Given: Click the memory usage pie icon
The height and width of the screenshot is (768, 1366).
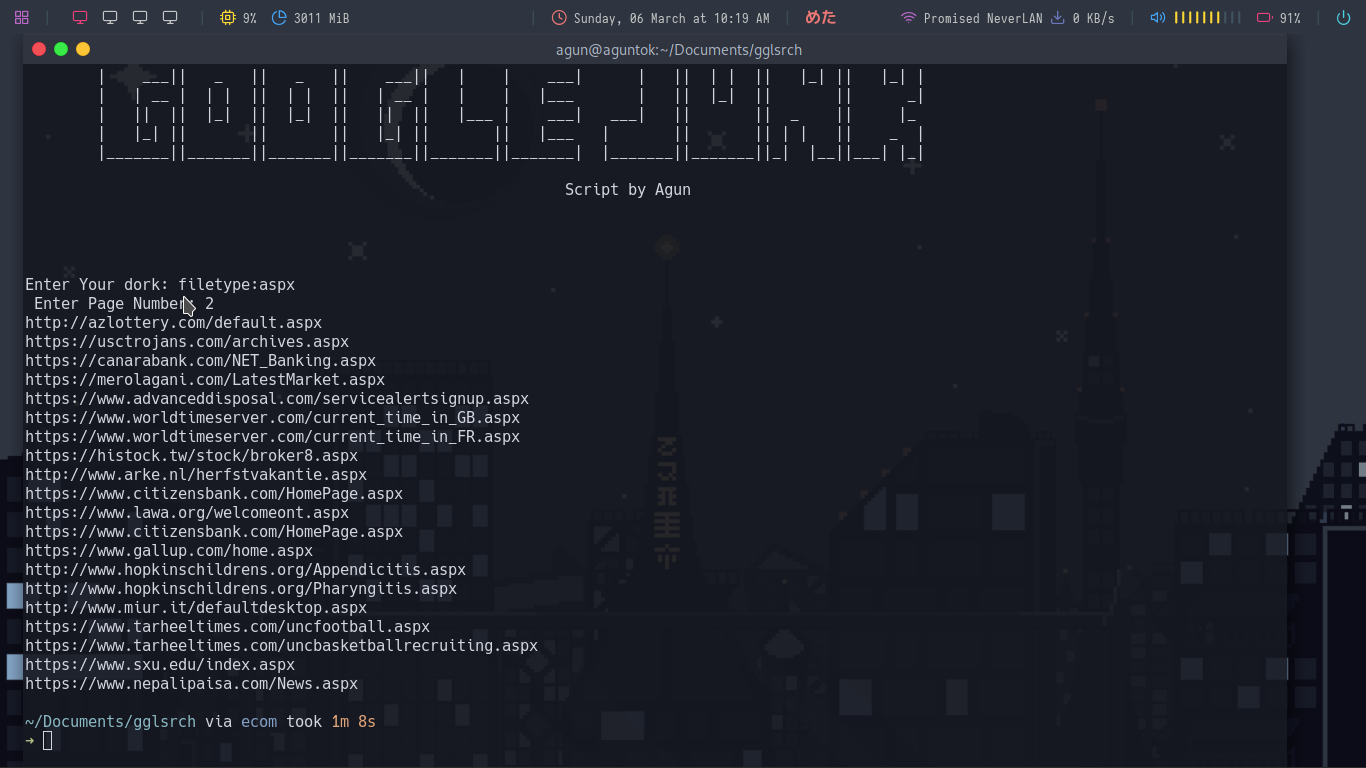Looking at the screenshot, I should (279, 18).
